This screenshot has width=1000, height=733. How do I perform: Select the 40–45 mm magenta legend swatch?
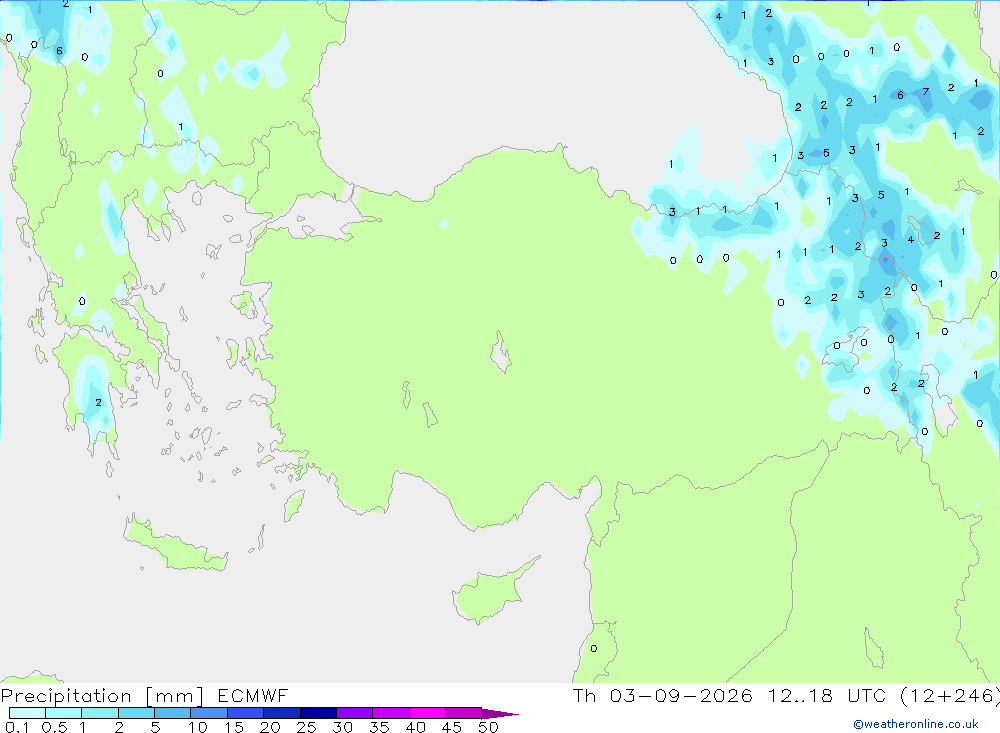(x=427, y=713)
